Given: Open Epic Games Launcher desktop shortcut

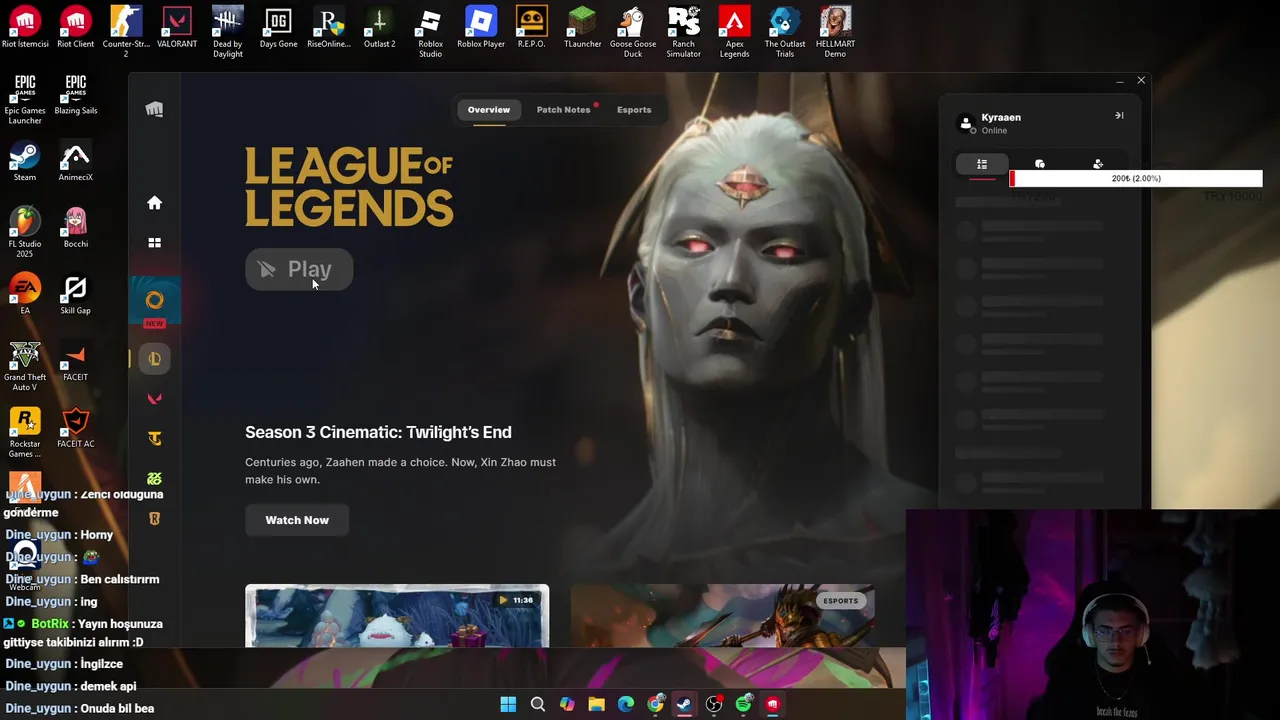Looking at the screenshot, I should pyautogui.click(x=25, y=99).
